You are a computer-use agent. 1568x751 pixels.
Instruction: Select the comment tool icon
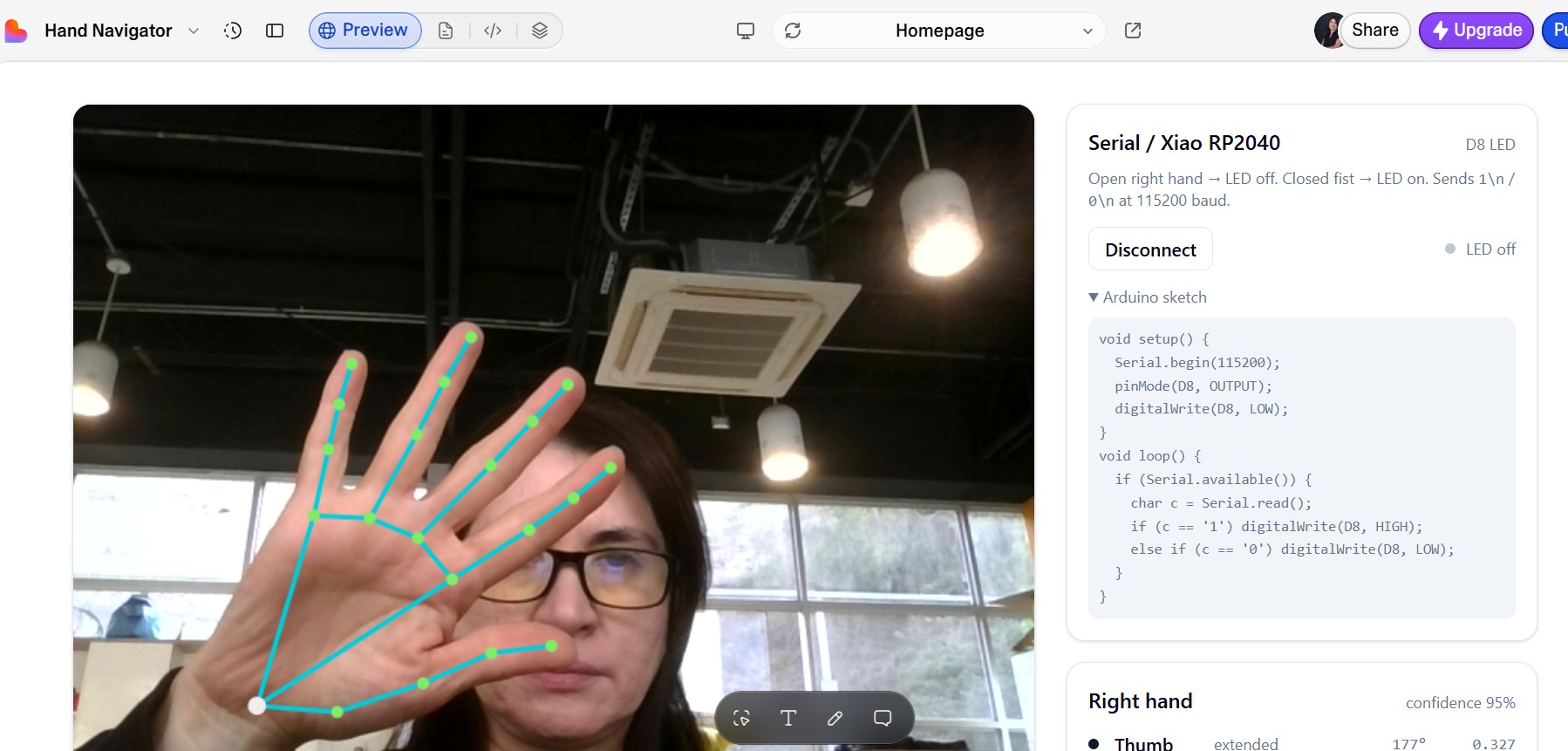(x=883, y=718)
